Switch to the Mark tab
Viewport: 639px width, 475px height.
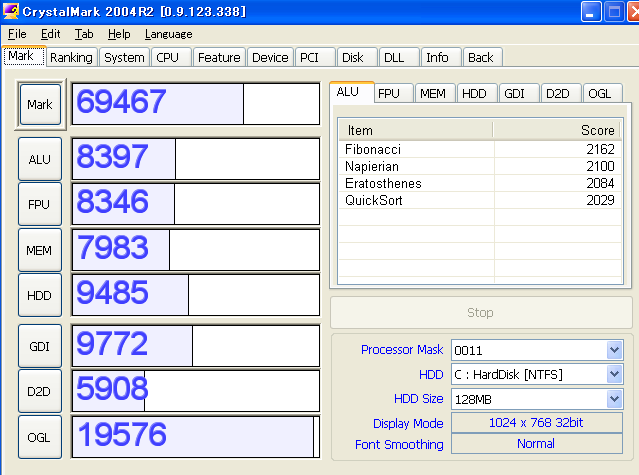(x=24, y=56)
